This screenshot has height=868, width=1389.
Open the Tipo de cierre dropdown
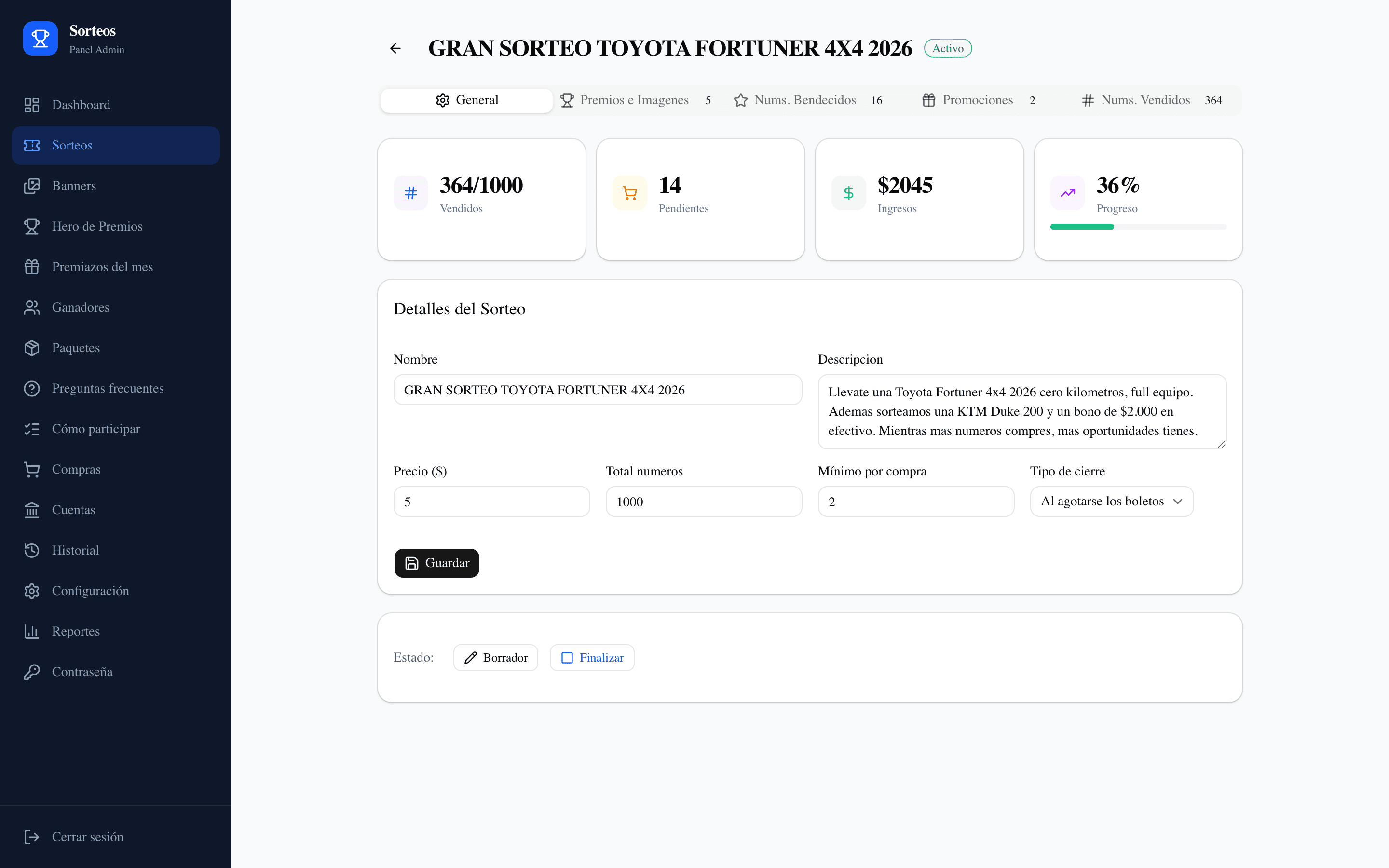(x=1111, y=501)
